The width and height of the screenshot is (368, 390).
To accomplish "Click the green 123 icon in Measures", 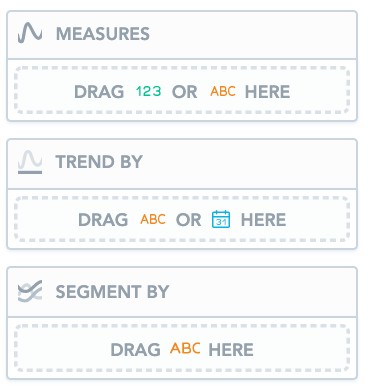I will (149, 91).
